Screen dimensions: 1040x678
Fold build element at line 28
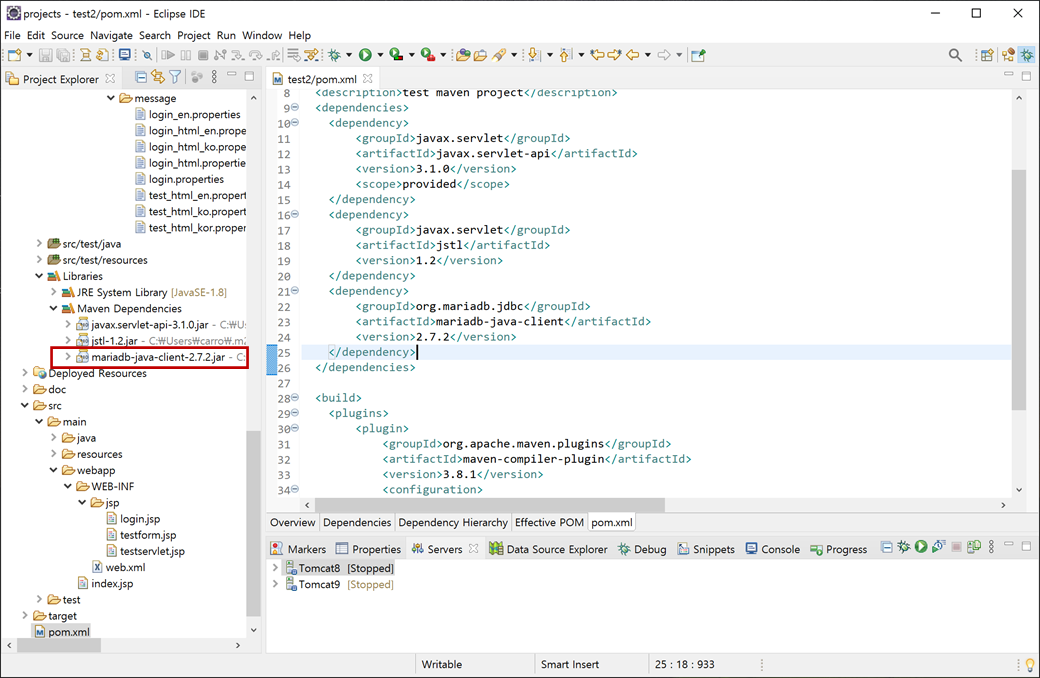tap(295, 397)
